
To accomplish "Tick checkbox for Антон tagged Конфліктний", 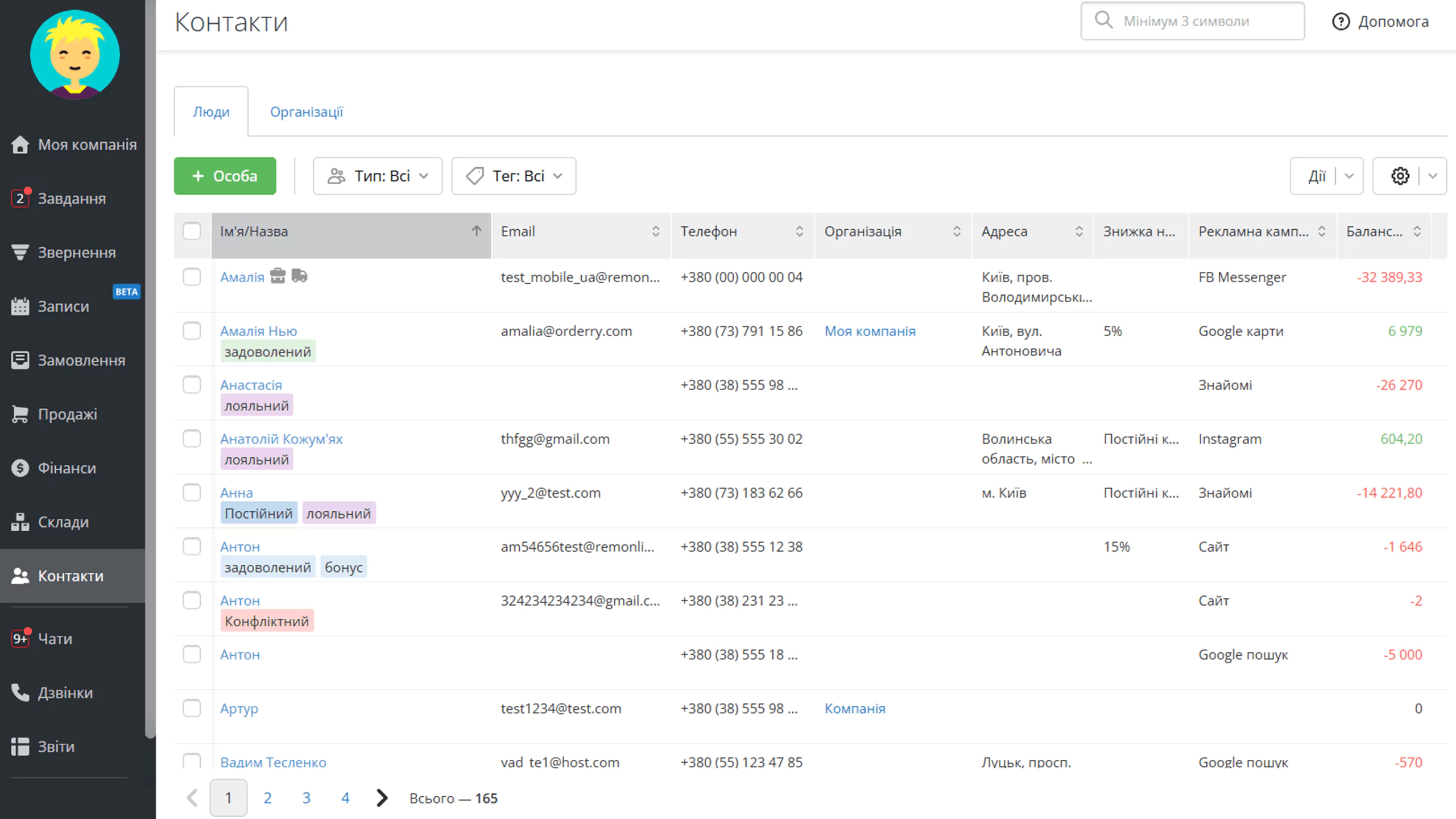I will tap(192, 600).
